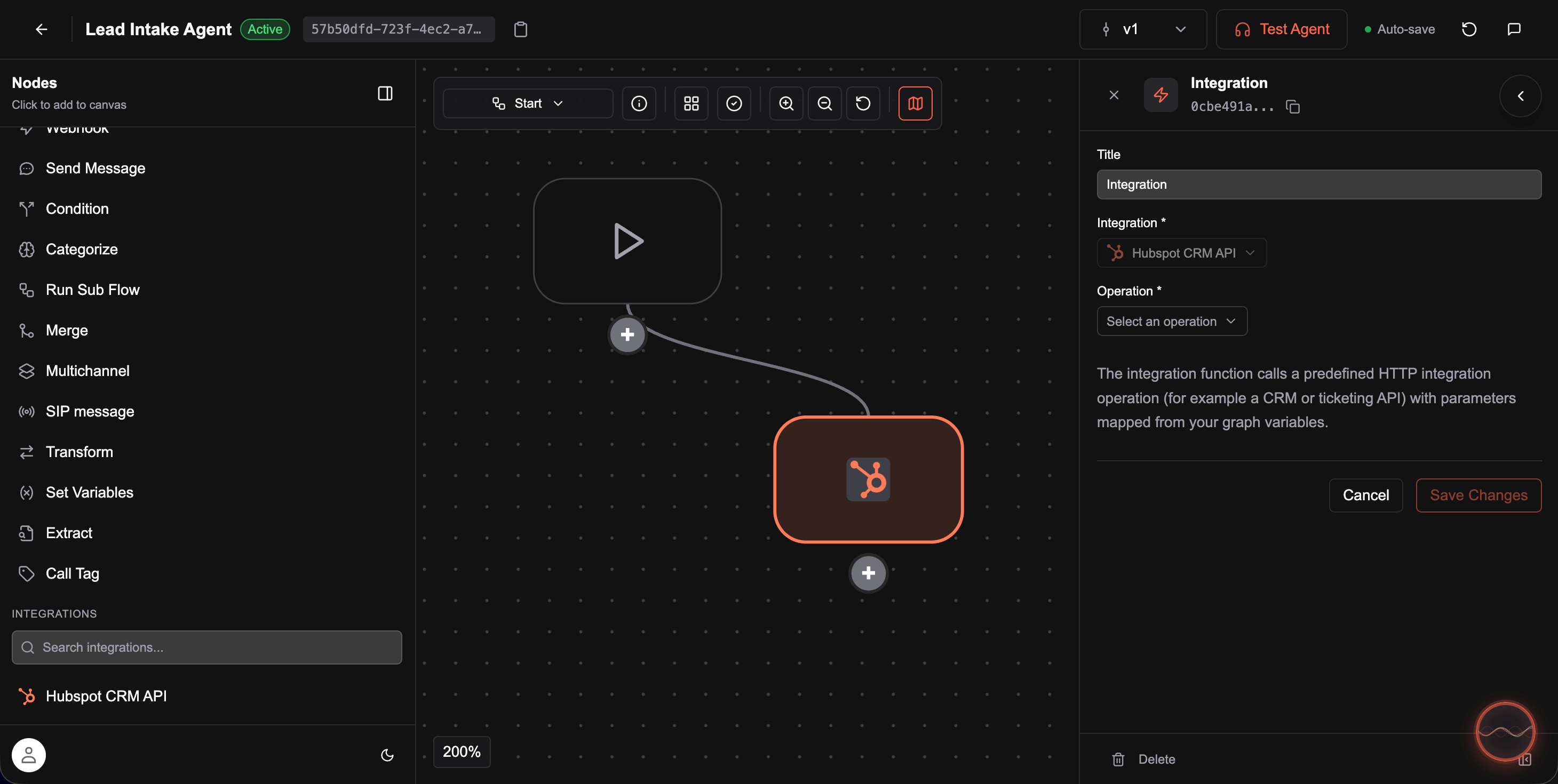Viewport: 1558px width, 784px height.
Task: Click Save Changes
Action: click(x=1478, y=495)
